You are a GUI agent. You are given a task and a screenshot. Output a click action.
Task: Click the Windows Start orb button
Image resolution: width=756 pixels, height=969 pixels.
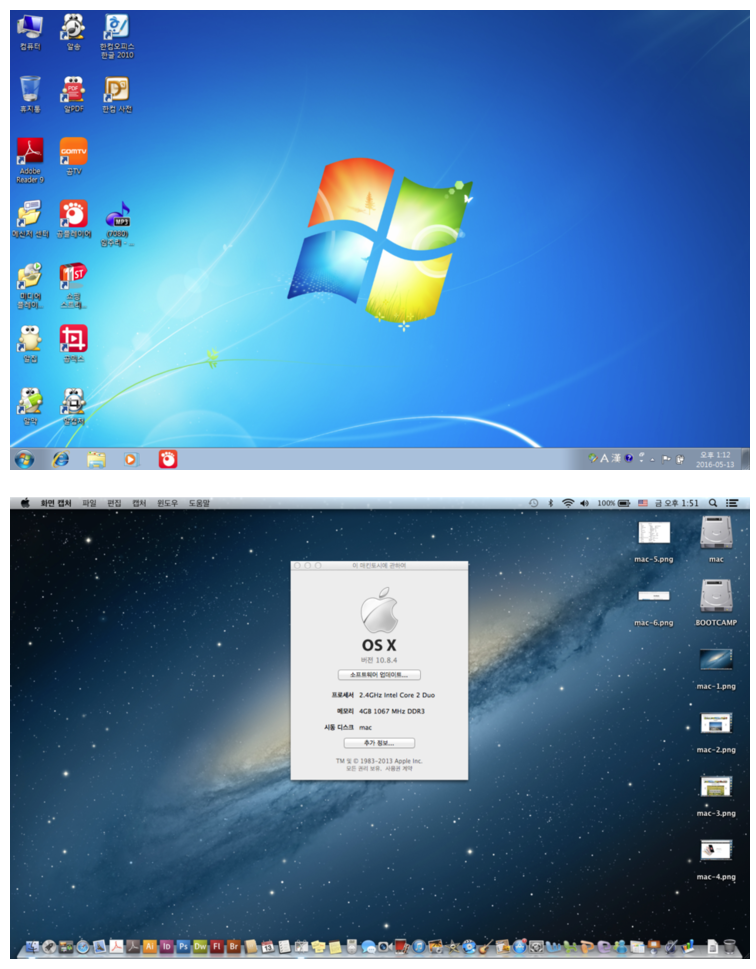tap(24, 459)
